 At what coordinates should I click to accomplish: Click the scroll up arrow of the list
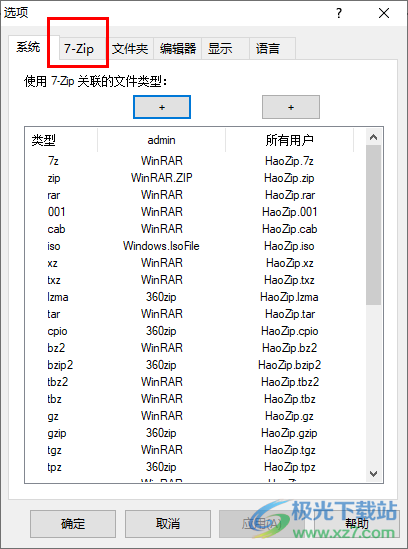tap(373, 137)
